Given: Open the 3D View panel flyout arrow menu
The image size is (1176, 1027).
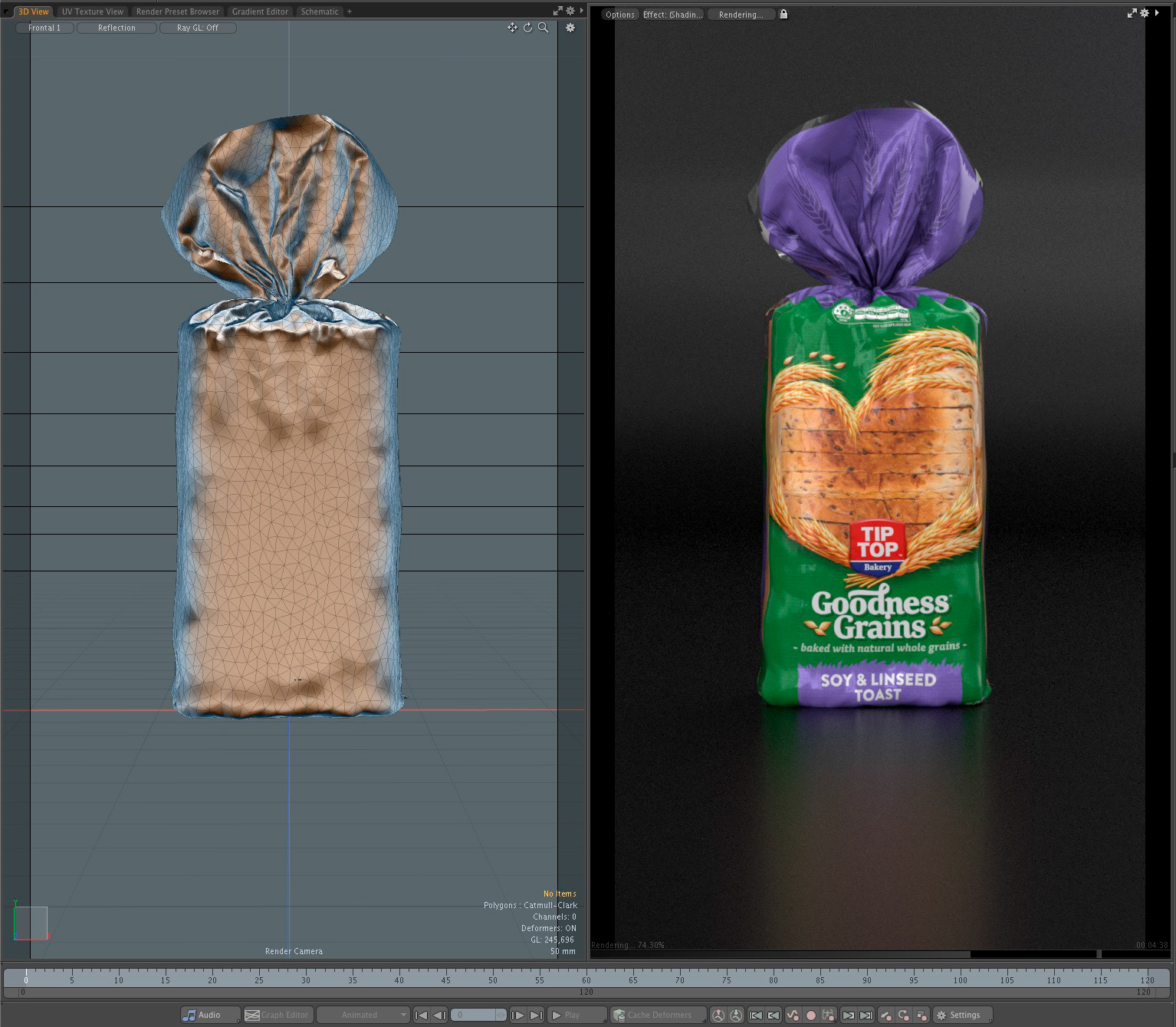Looking at the screenshot, I should pyautogui.click(x=581, y=12).
